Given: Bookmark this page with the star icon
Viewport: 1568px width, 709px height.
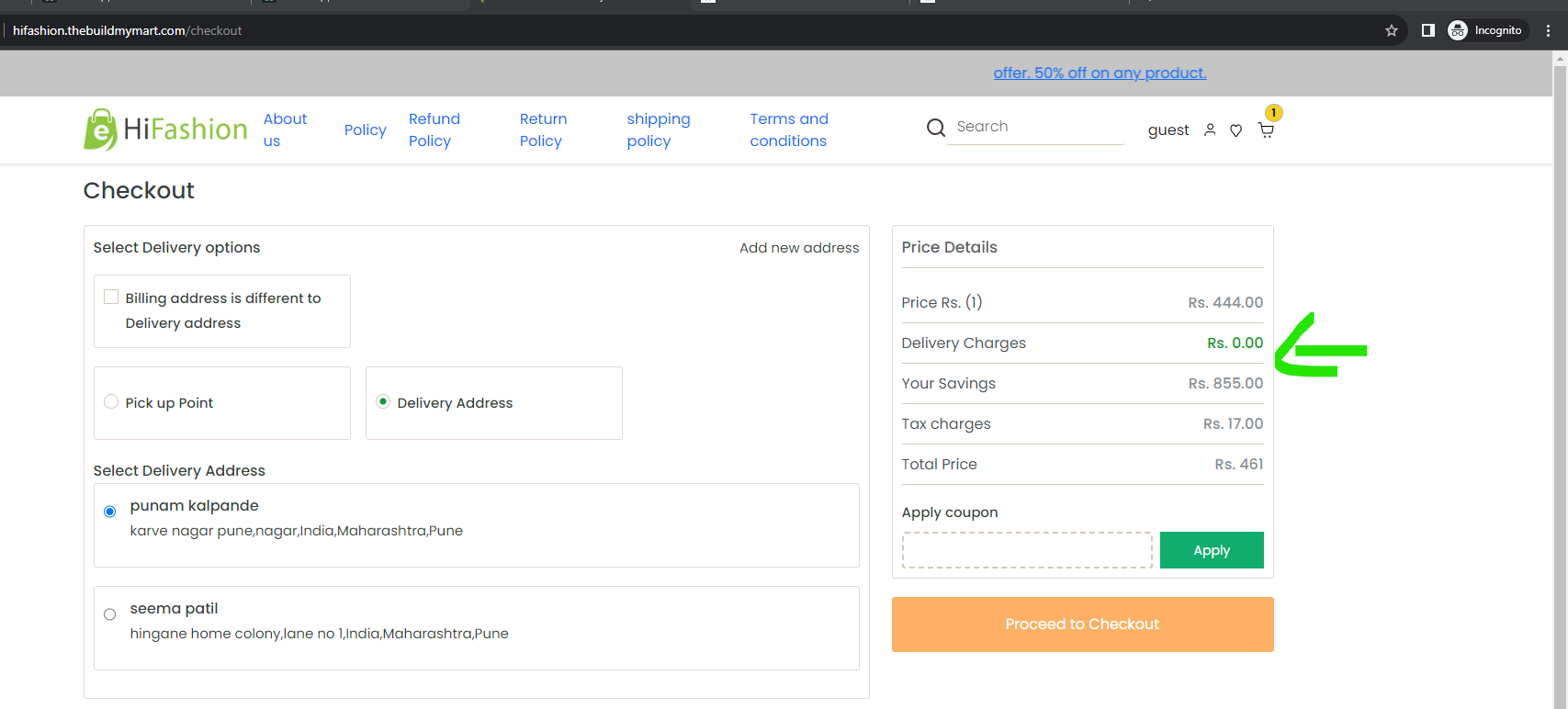Looking at the screenshot, I should click(x=1392, y=30).
